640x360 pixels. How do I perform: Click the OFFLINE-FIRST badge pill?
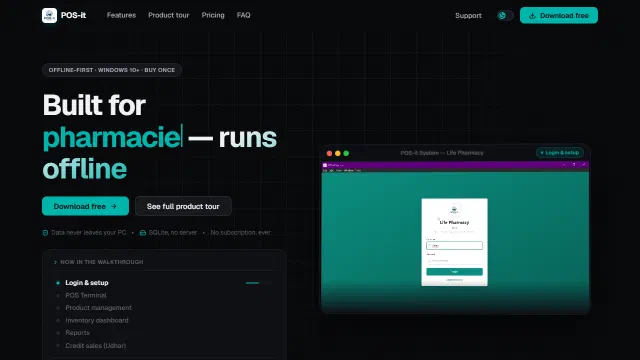point(112,70)
